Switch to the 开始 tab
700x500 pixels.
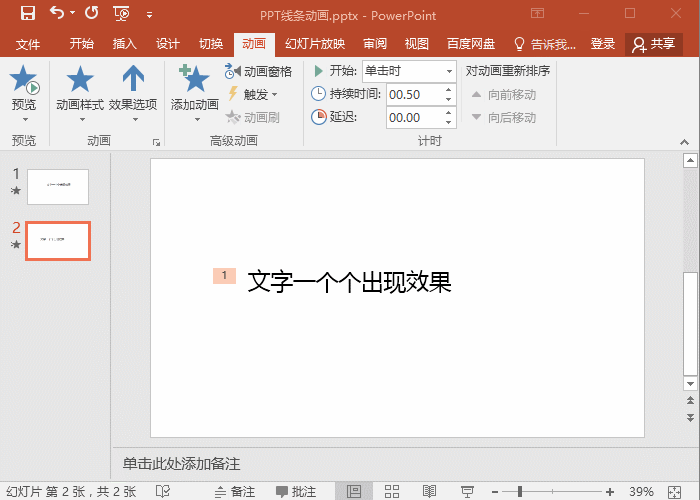coord(82,44)
